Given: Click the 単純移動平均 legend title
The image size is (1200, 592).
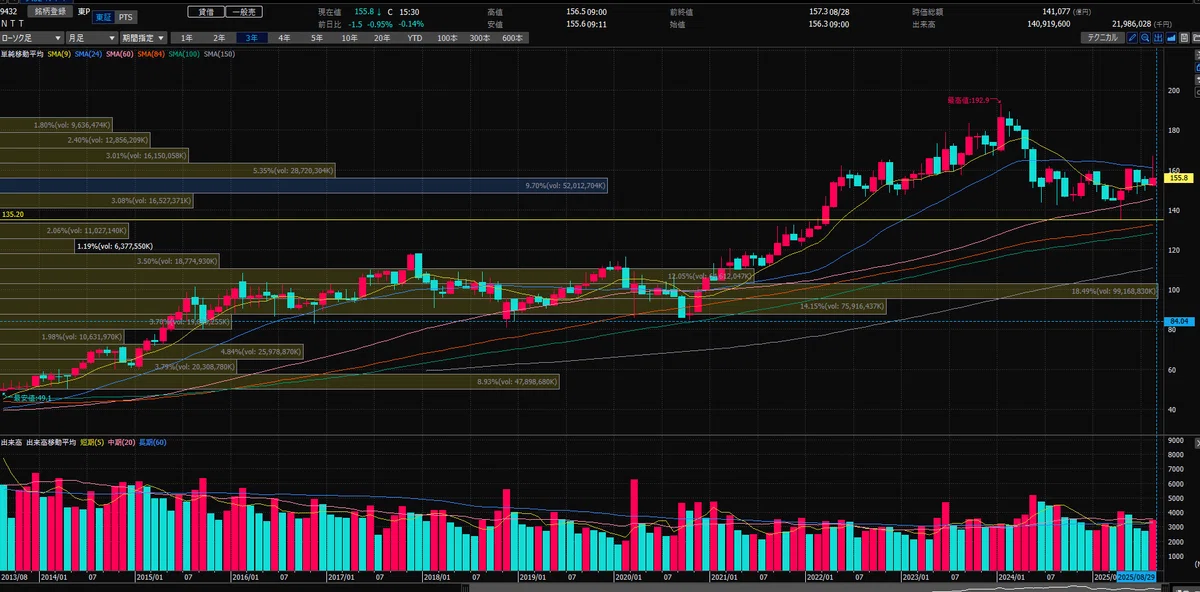Looking at the screenshot, I should tap(22, 53).
